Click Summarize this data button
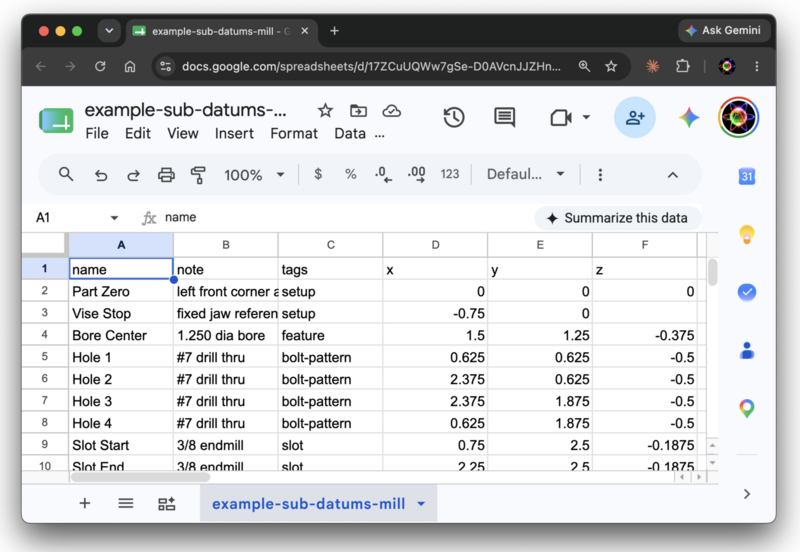Viewport: 800px width, 552px height. tap(618, 218)
